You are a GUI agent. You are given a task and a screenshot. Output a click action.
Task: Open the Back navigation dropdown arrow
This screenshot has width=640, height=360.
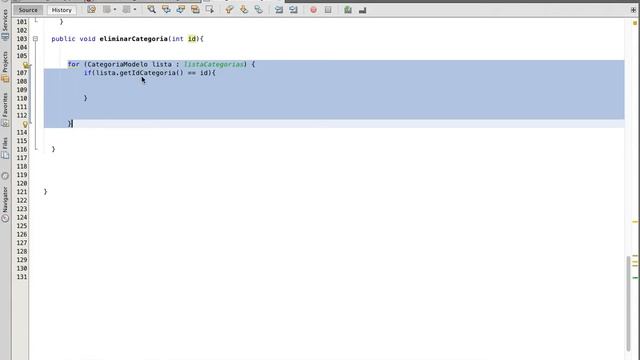click(115, 9)
